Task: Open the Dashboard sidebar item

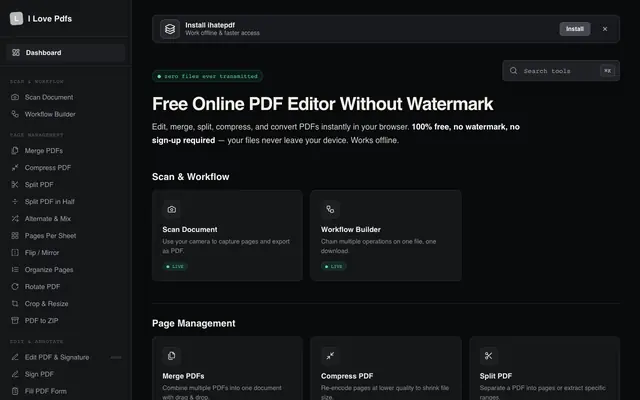Action: [65, 53]
